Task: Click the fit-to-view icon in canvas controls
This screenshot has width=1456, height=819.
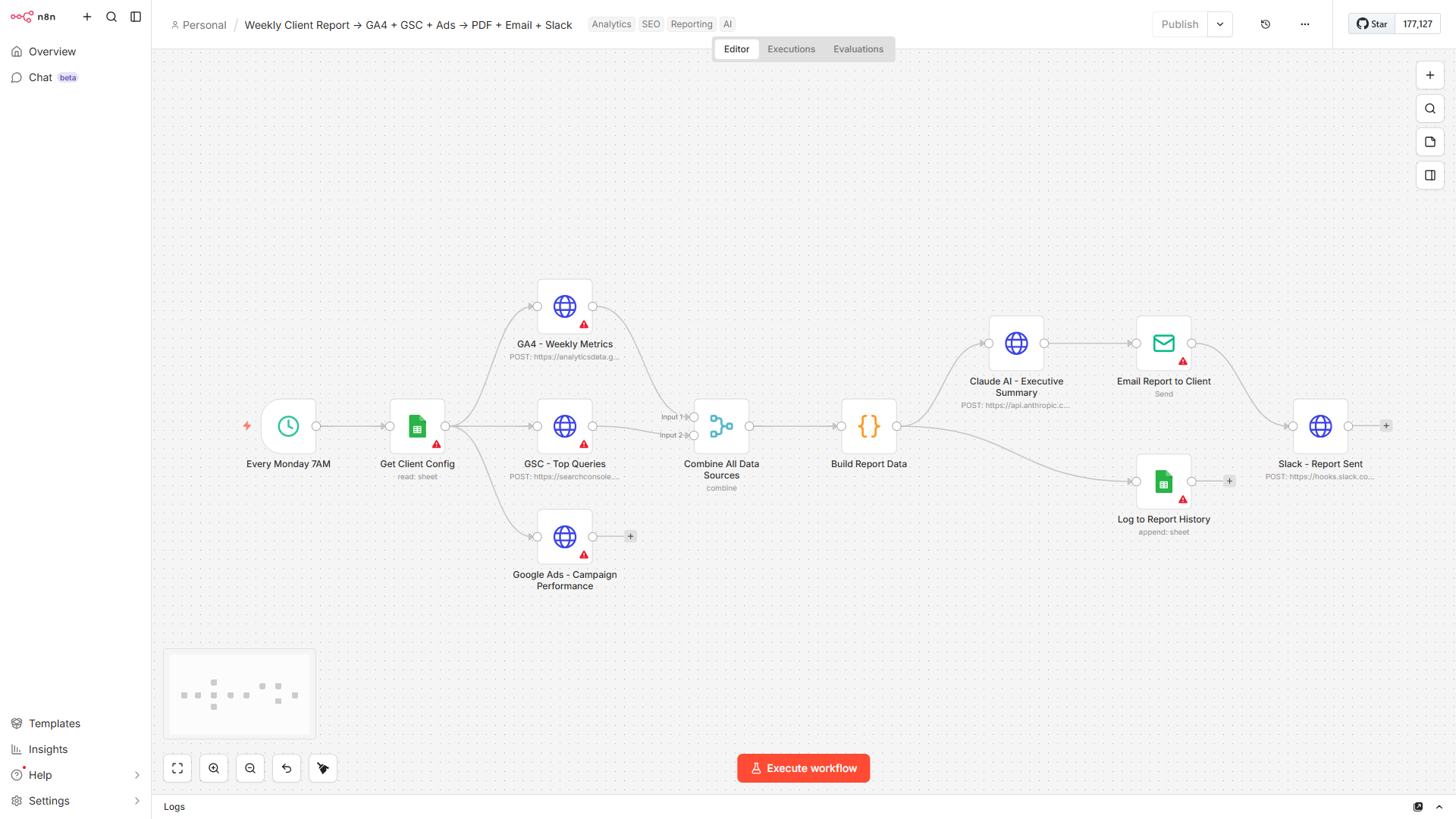Action: click(x=177, y=768)
